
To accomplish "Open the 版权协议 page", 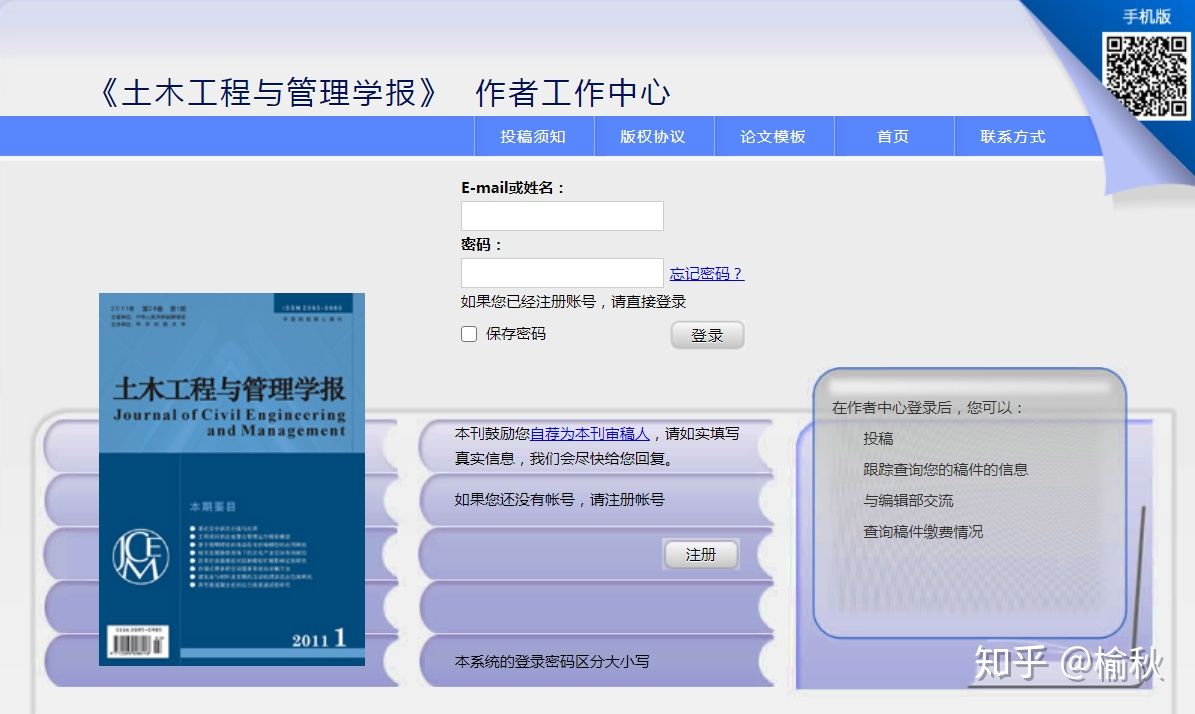I will pyautogui.click(x=655, y=136).
